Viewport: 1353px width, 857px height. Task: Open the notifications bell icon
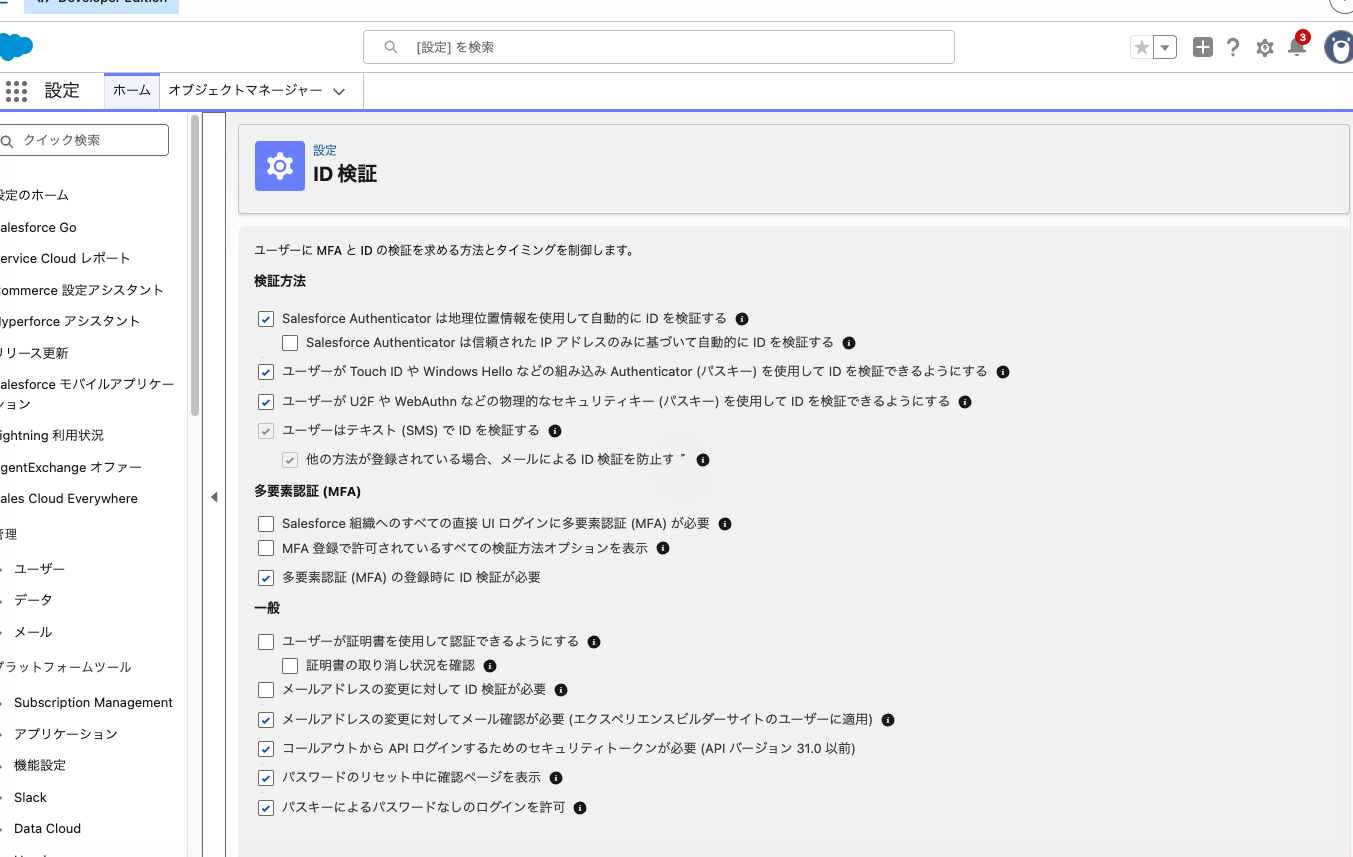(x=1297, y=46)
